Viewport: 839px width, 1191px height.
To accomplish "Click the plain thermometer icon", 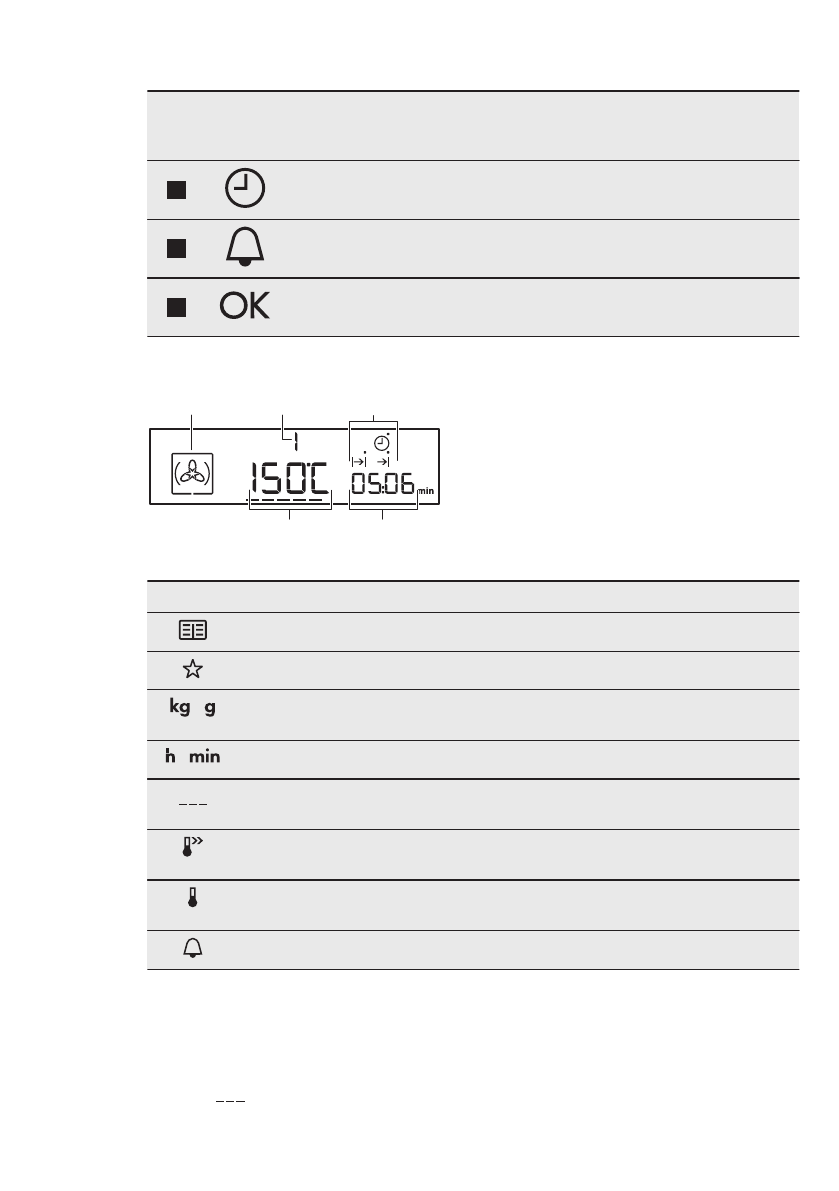I will [191, 899].
